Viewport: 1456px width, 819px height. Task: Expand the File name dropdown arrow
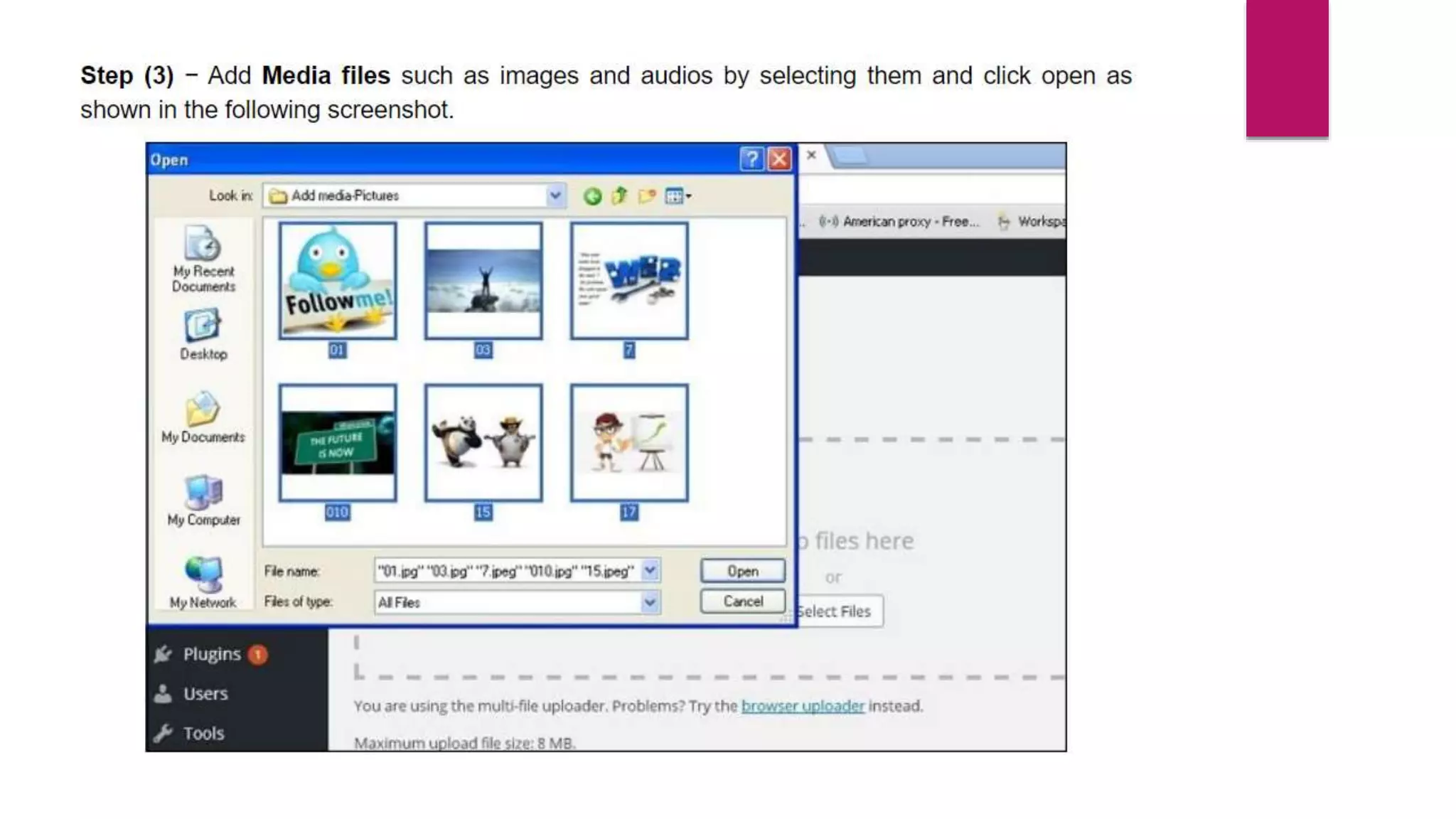(650, 571)
